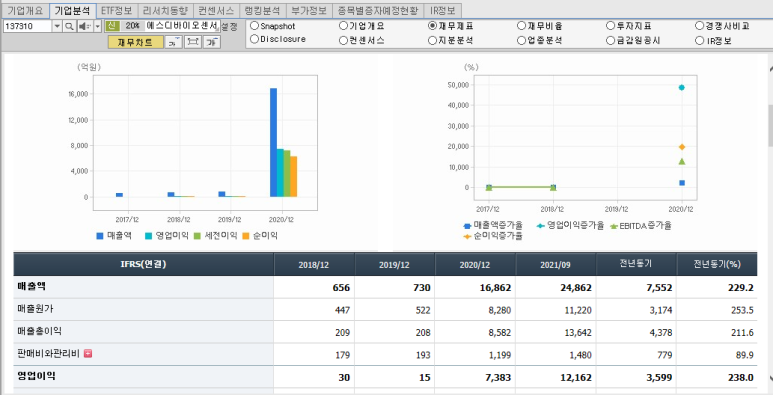This screenshot has width=773, height=395.
Task: Click 매출액증가율 legend square marker
Action: [467, 226]
